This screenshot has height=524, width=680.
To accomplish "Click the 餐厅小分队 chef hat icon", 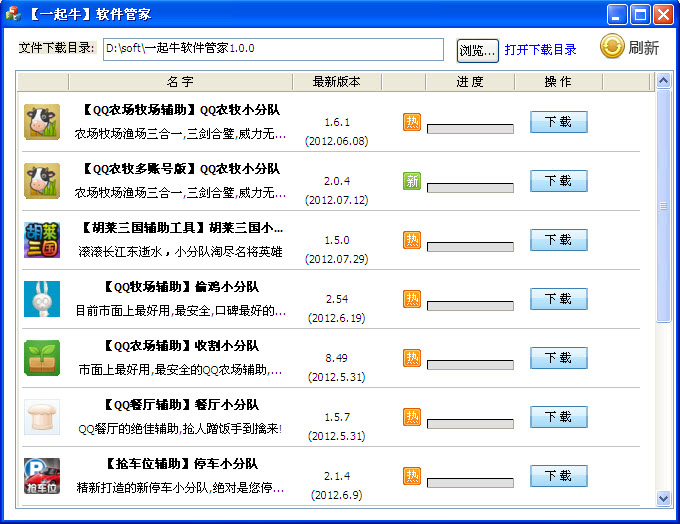I will click(x=42, y=417).
